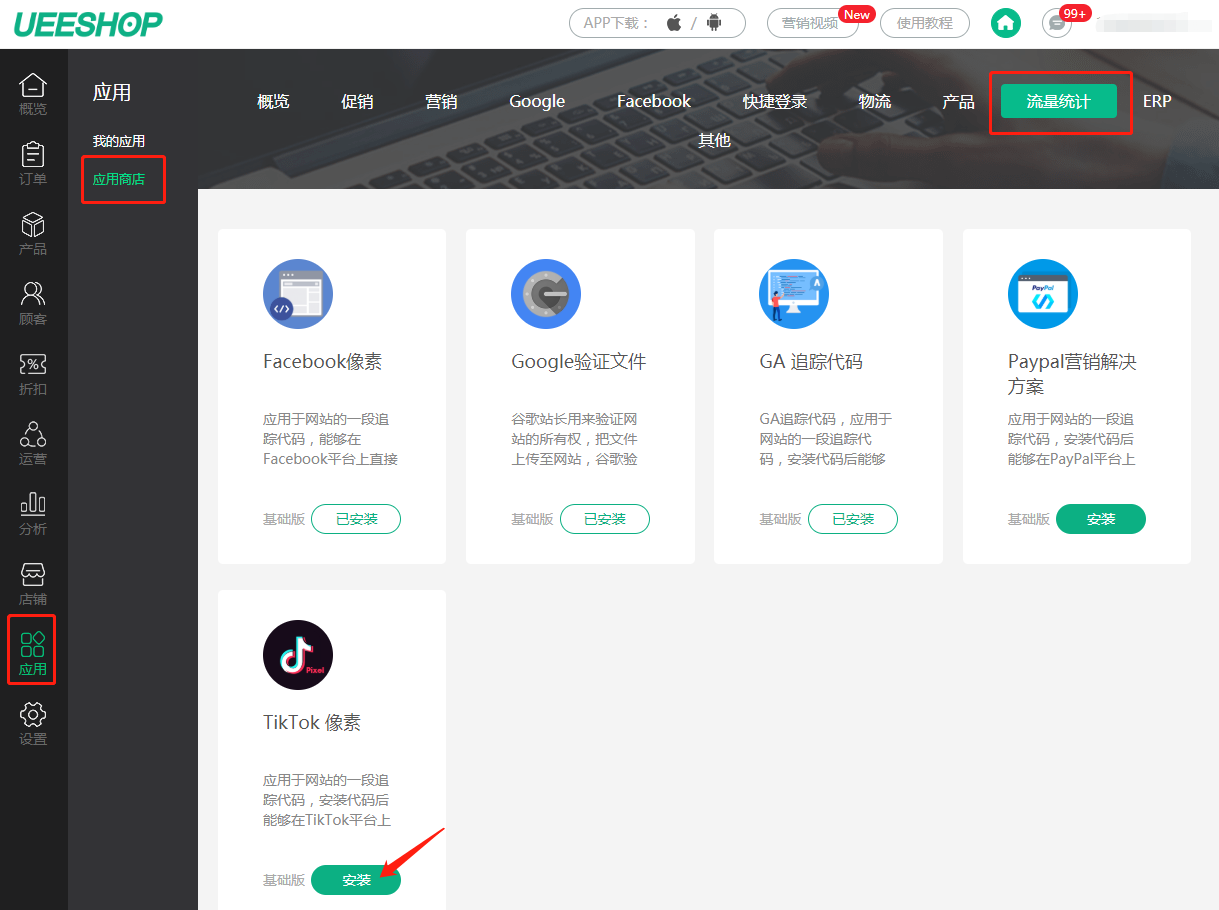Switch to the Google category tab
The height and width of the screenshot is (910, 1219).
(537, 101)
